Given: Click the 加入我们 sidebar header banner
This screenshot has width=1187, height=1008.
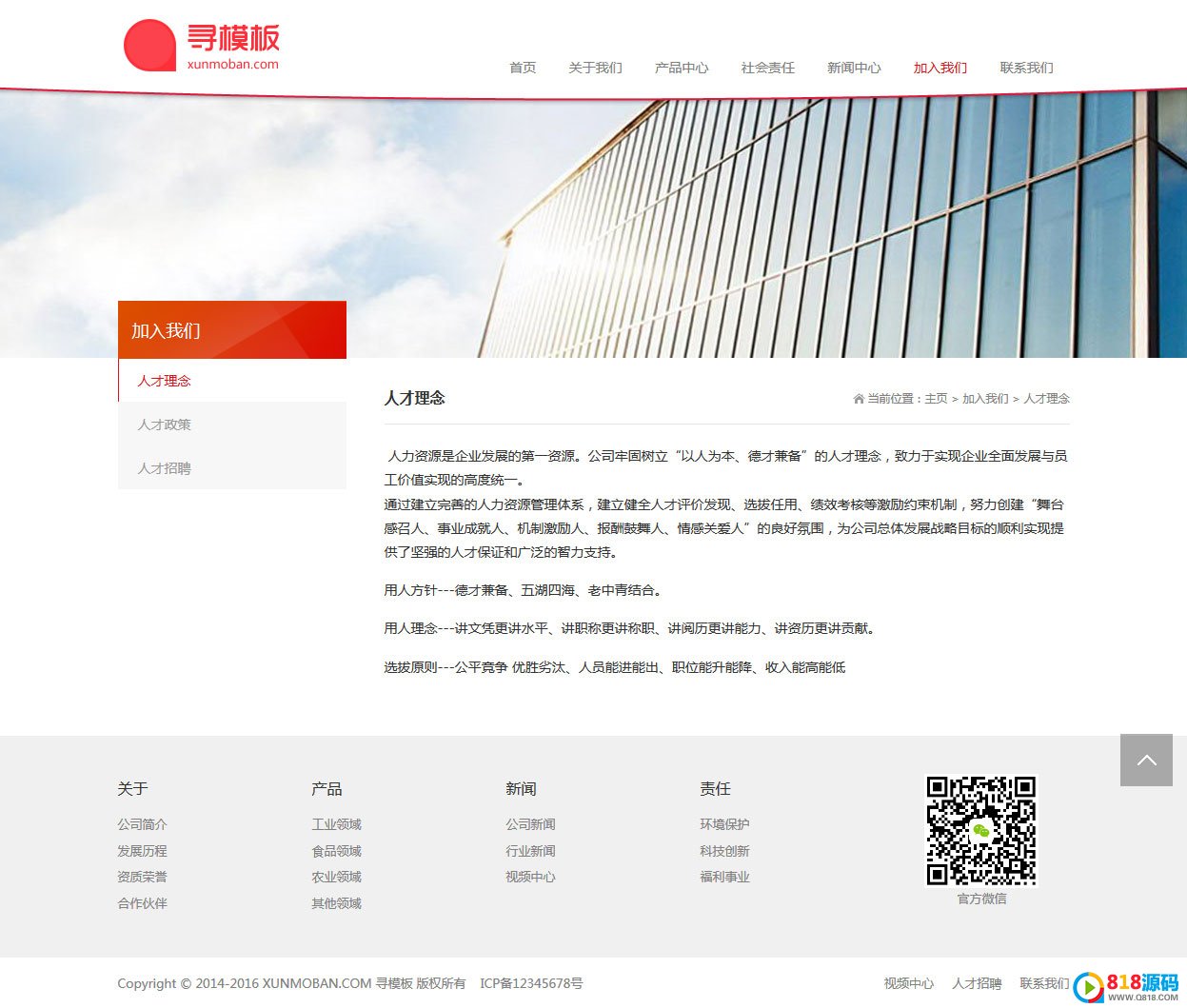Looking at the screenshot, I should 232,330.
